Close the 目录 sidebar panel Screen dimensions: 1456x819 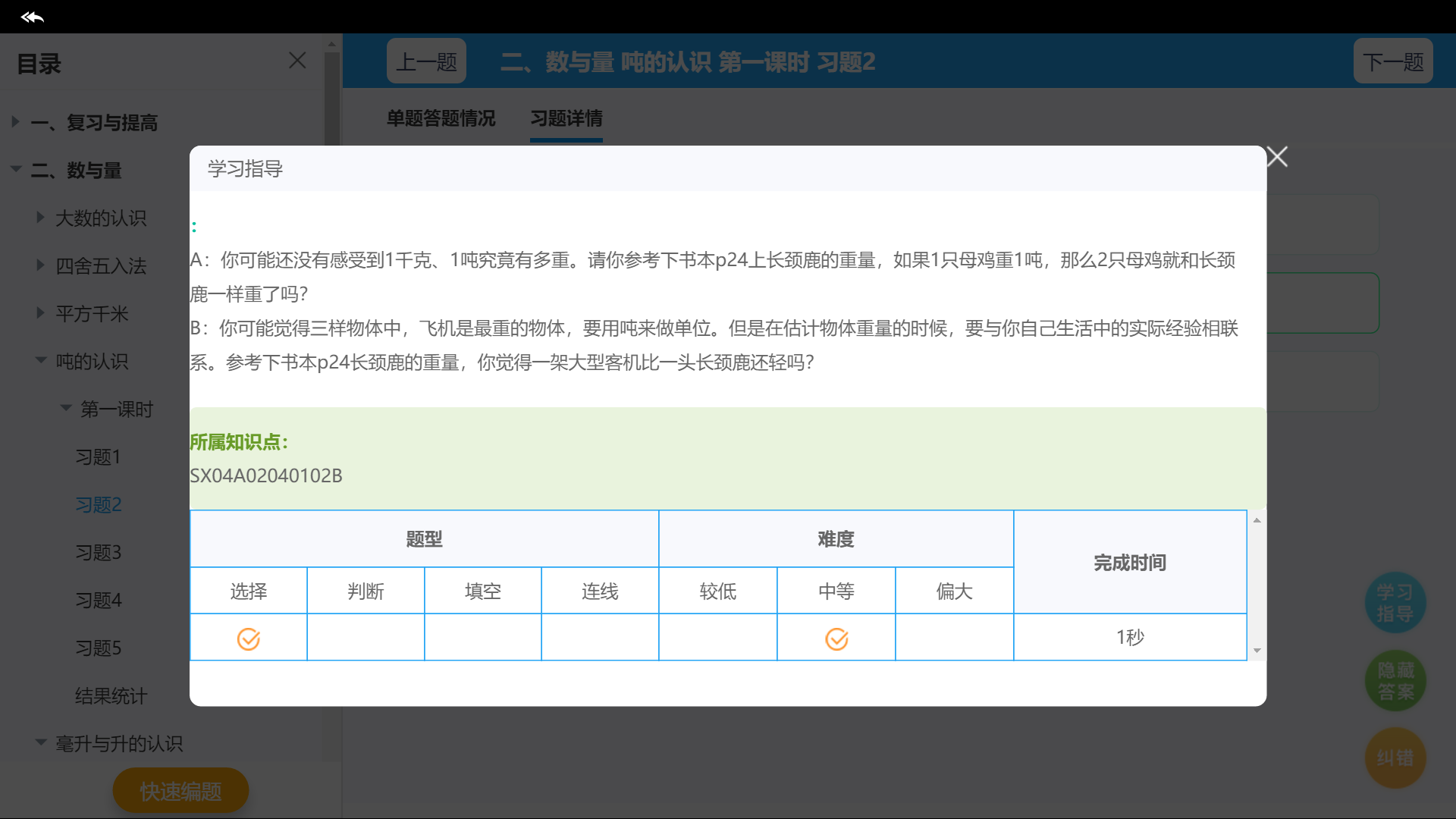pos(297,61)
